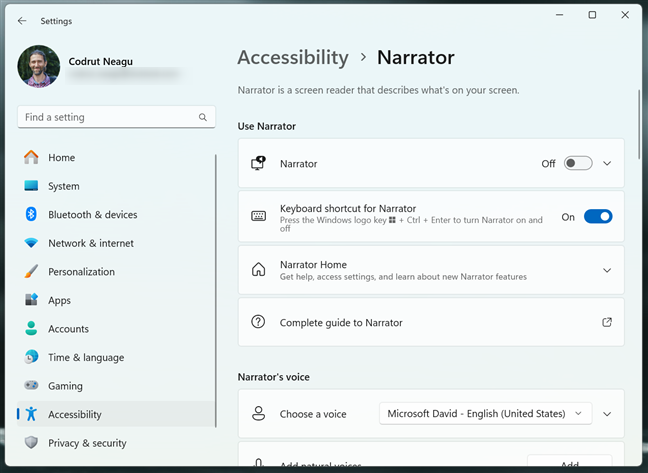Image resolution: width=648 pixels, height=473 pixels.
Task: Click the Gaming controller icon
Action: point(31,385)
